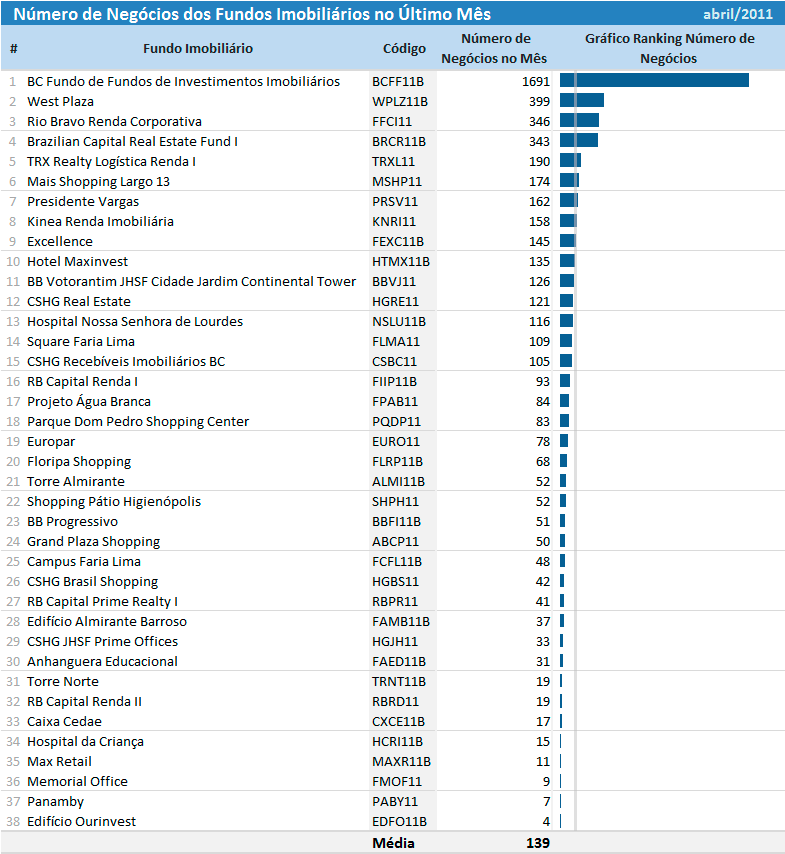Click the code PQDP11
Image resolution: width=785 pixels, height=854 pixels.
click(x=397, y=422)
